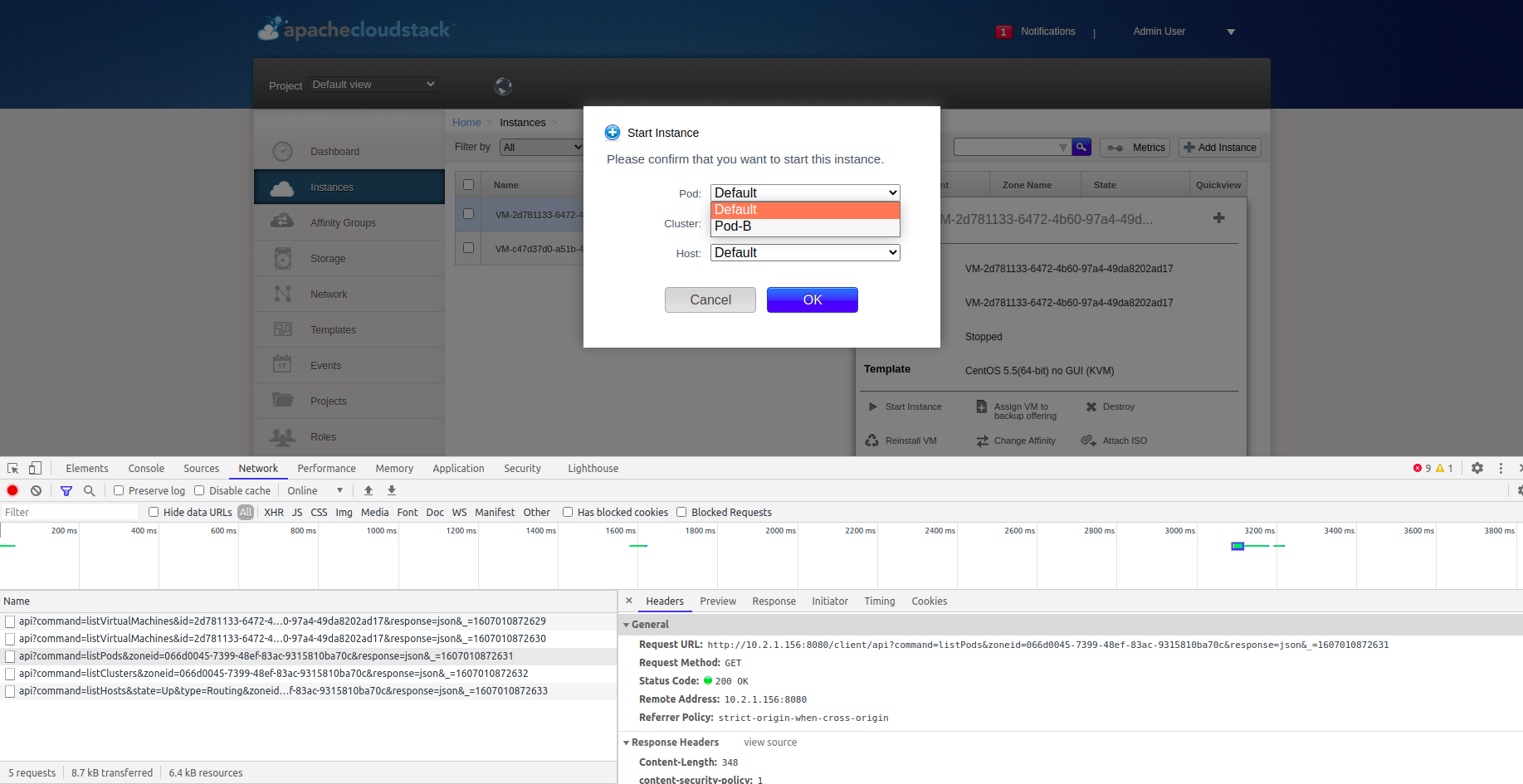Click the Attach ISO icon
The width and height of the screenshot is (1523, 784).
(x=1089, y=441)
